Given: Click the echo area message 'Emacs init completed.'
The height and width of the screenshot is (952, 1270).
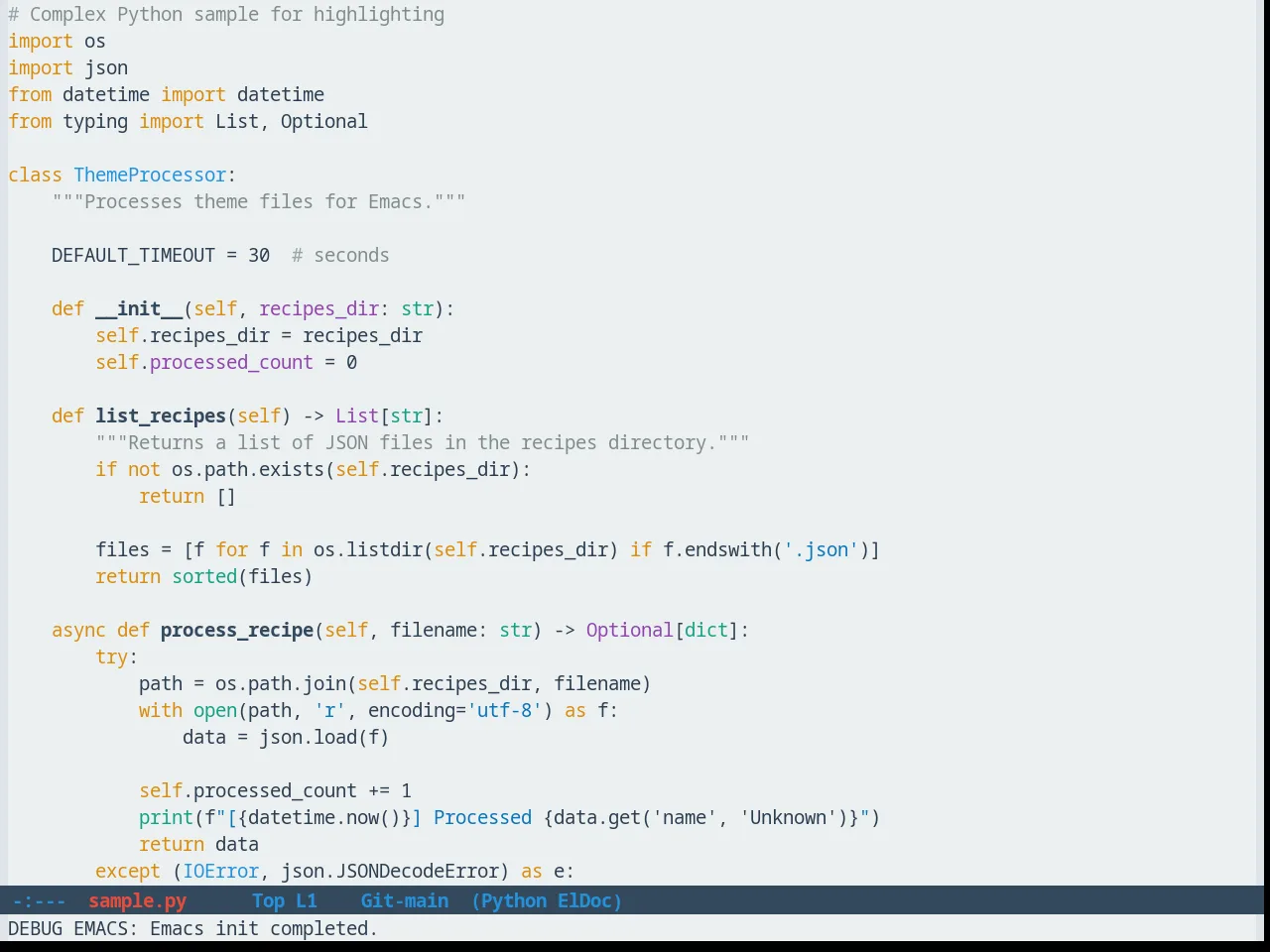Looking at the screenshot, I should 263,928.
